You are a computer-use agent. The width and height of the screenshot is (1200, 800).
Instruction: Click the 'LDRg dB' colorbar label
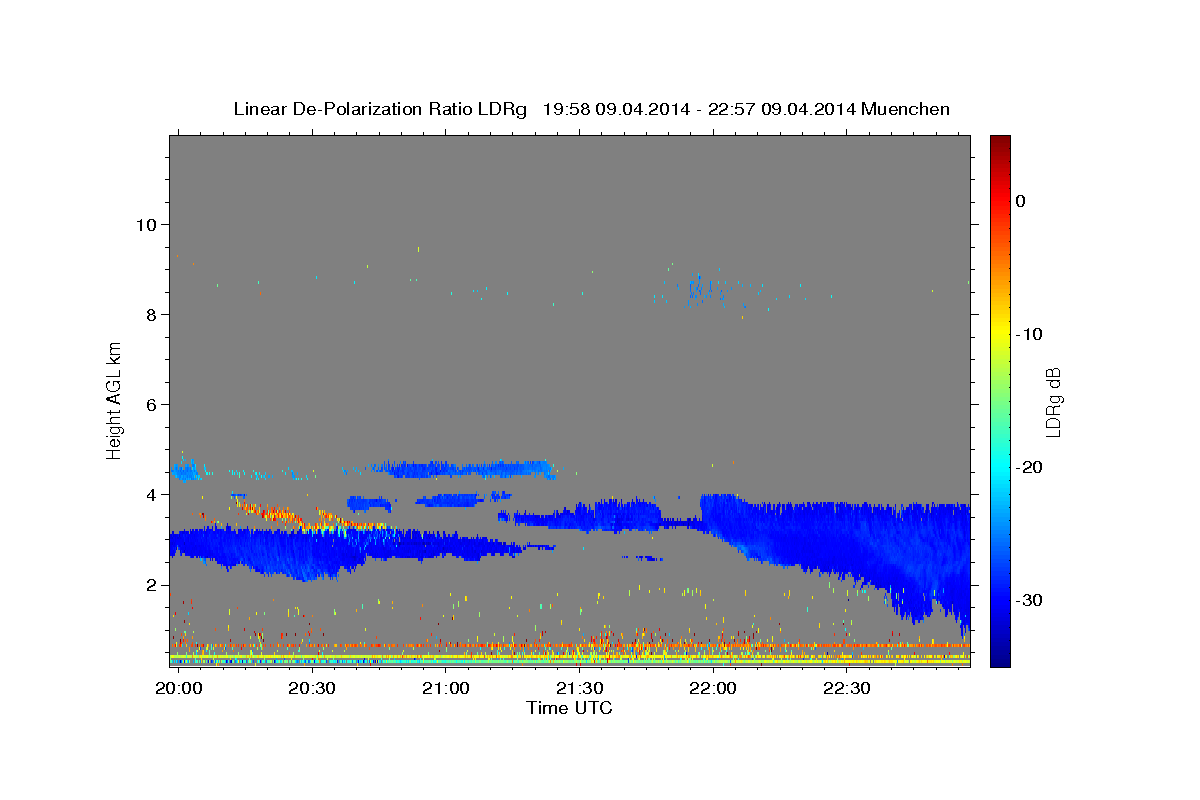tap(1053, 400)
